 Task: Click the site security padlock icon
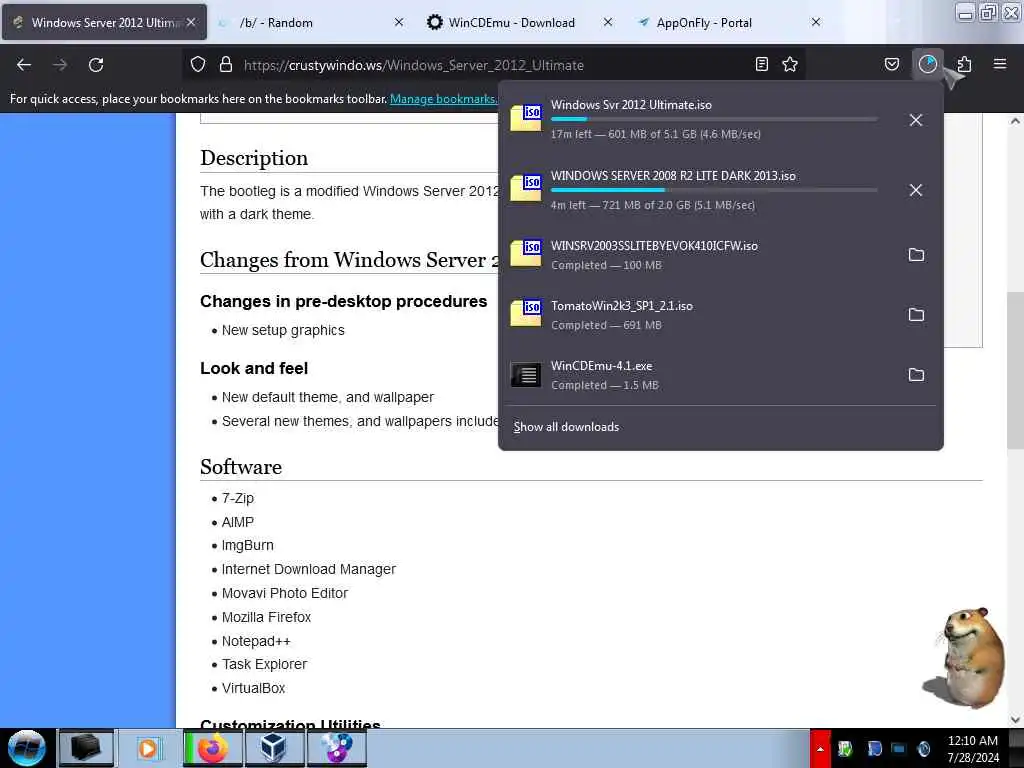(x=226, y=65)
